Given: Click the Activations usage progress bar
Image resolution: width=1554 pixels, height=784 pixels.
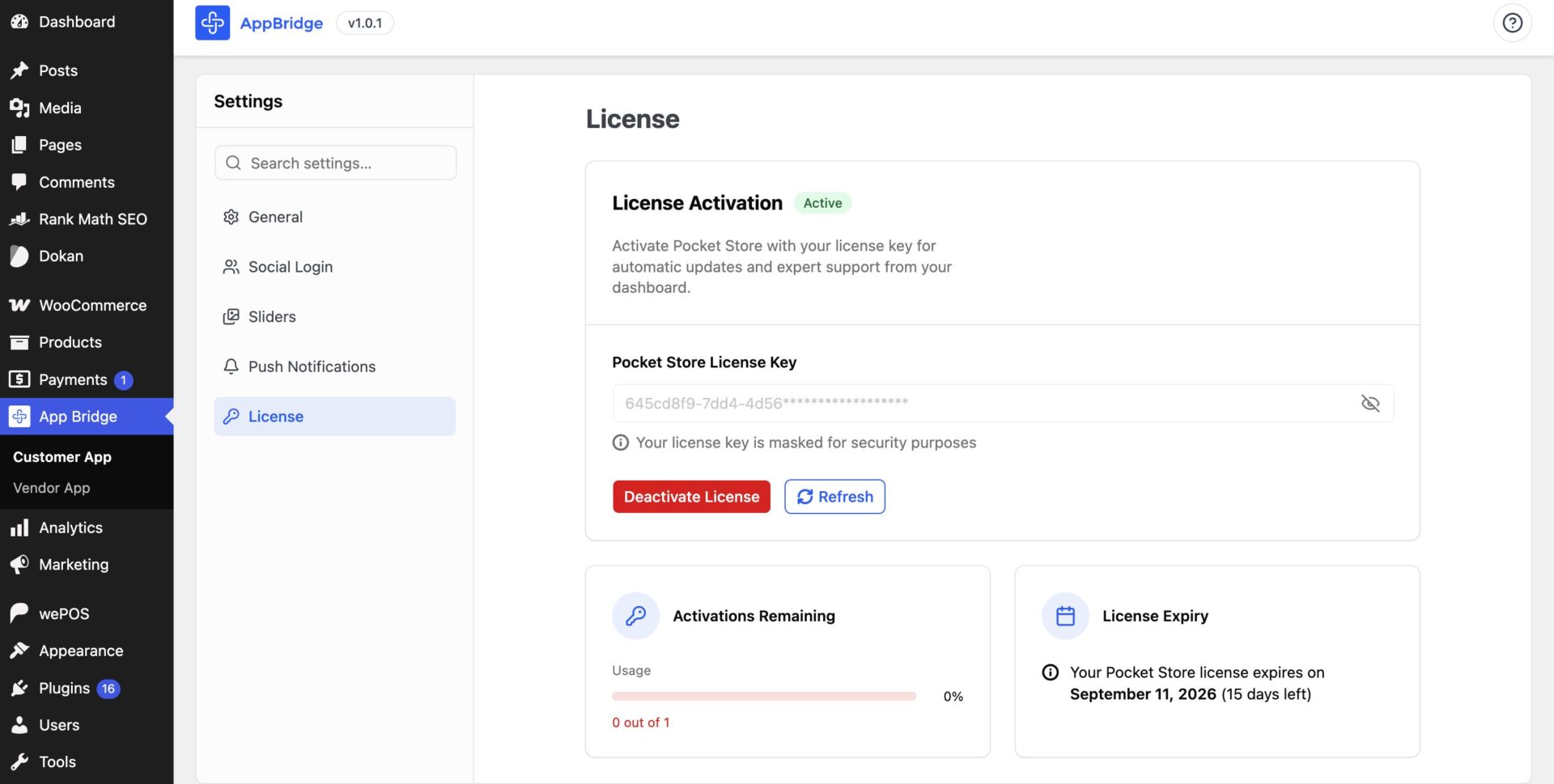Looking at the screenshot, I should coord(764,696).
